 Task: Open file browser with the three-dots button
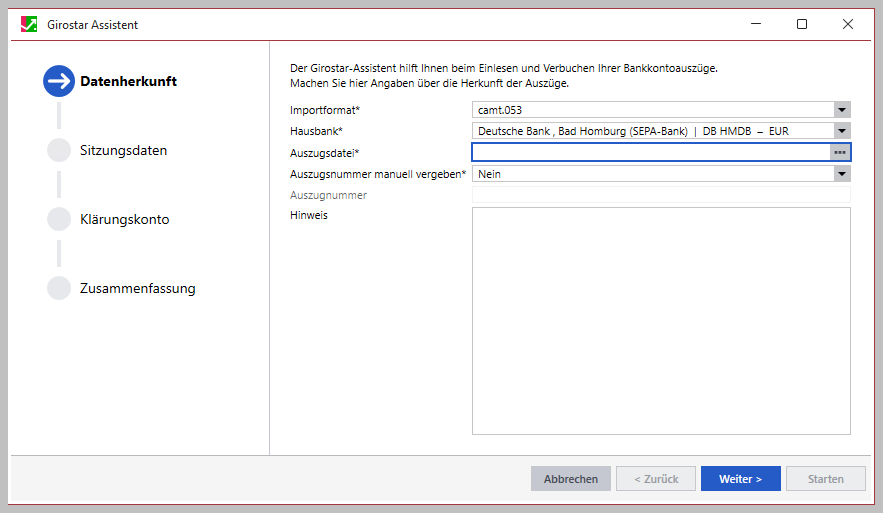point(840,152)
